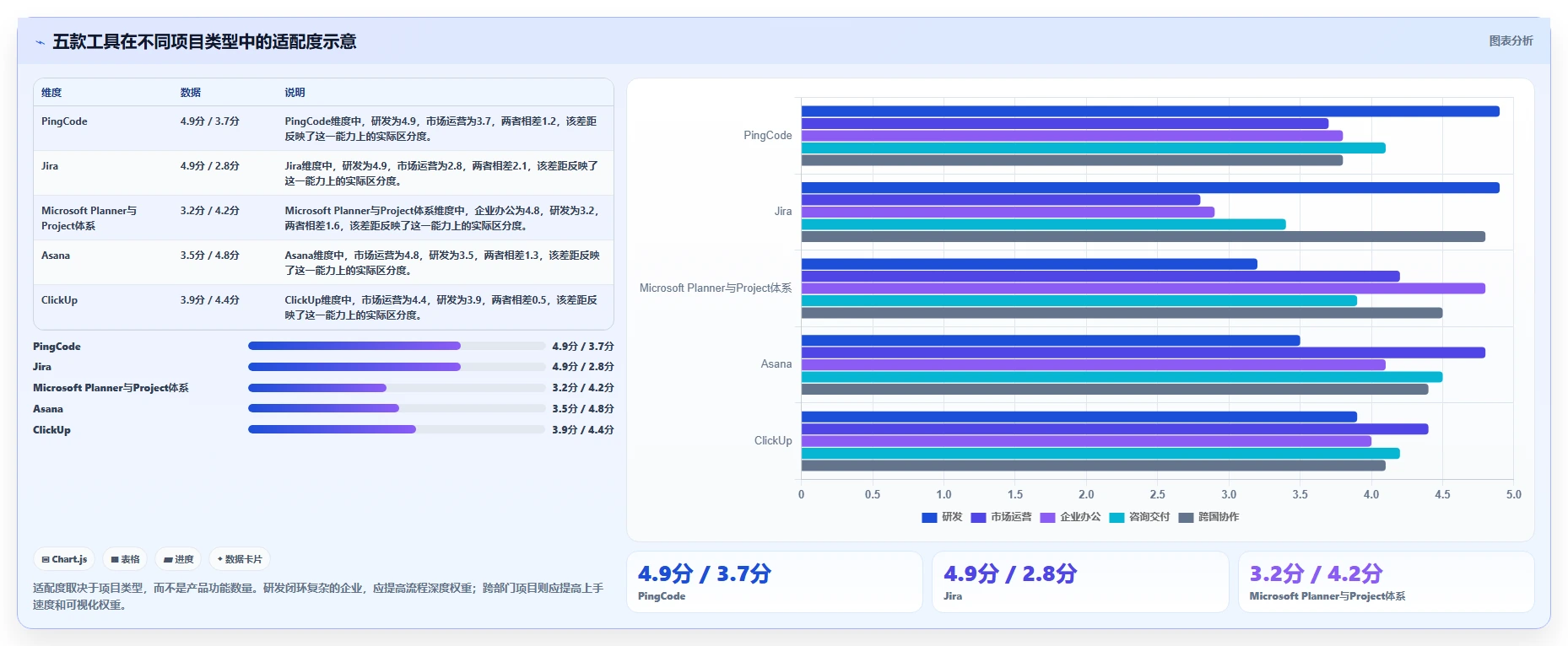Image resolution: width=1568 pixels, height=646 pixels.
Task: Click the PingCode progress bar
Action: click(x=397, y=346)
